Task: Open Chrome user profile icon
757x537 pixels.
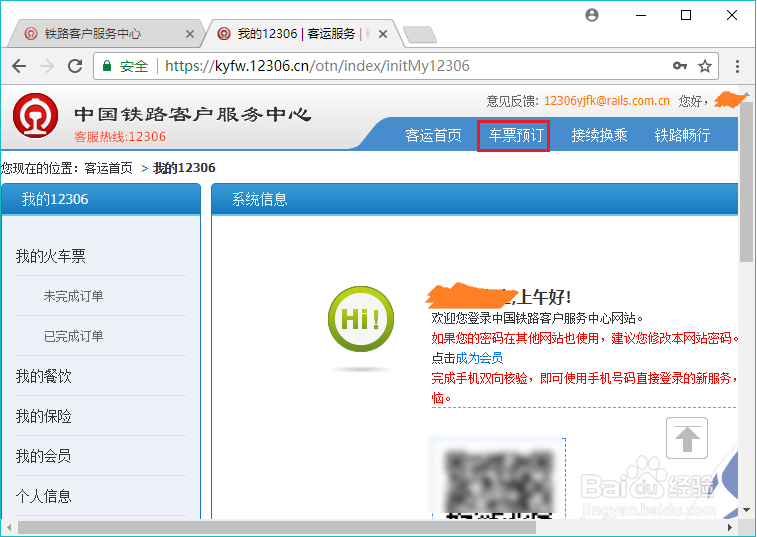Action: click(x=592, y=15)
